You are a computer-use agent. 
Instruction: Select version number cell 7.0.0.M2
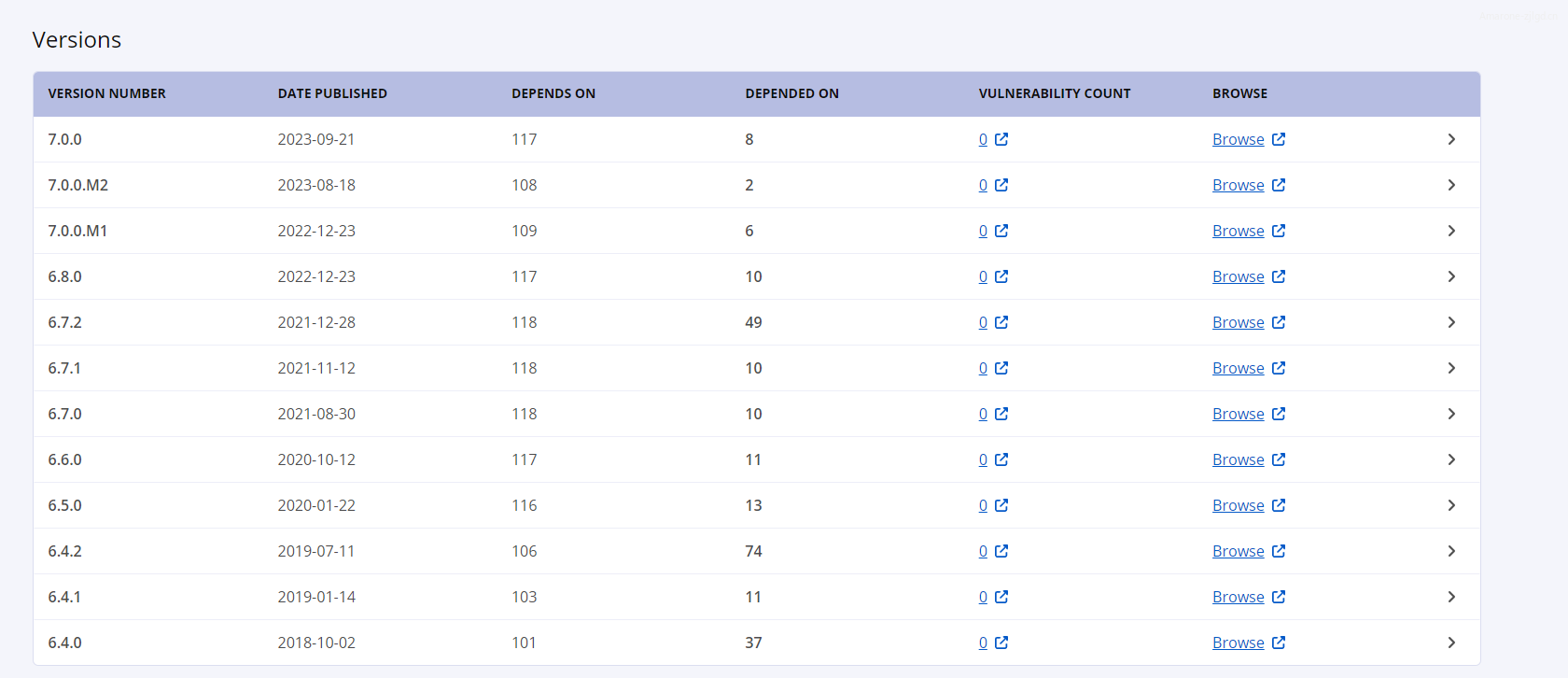[78, 185]
